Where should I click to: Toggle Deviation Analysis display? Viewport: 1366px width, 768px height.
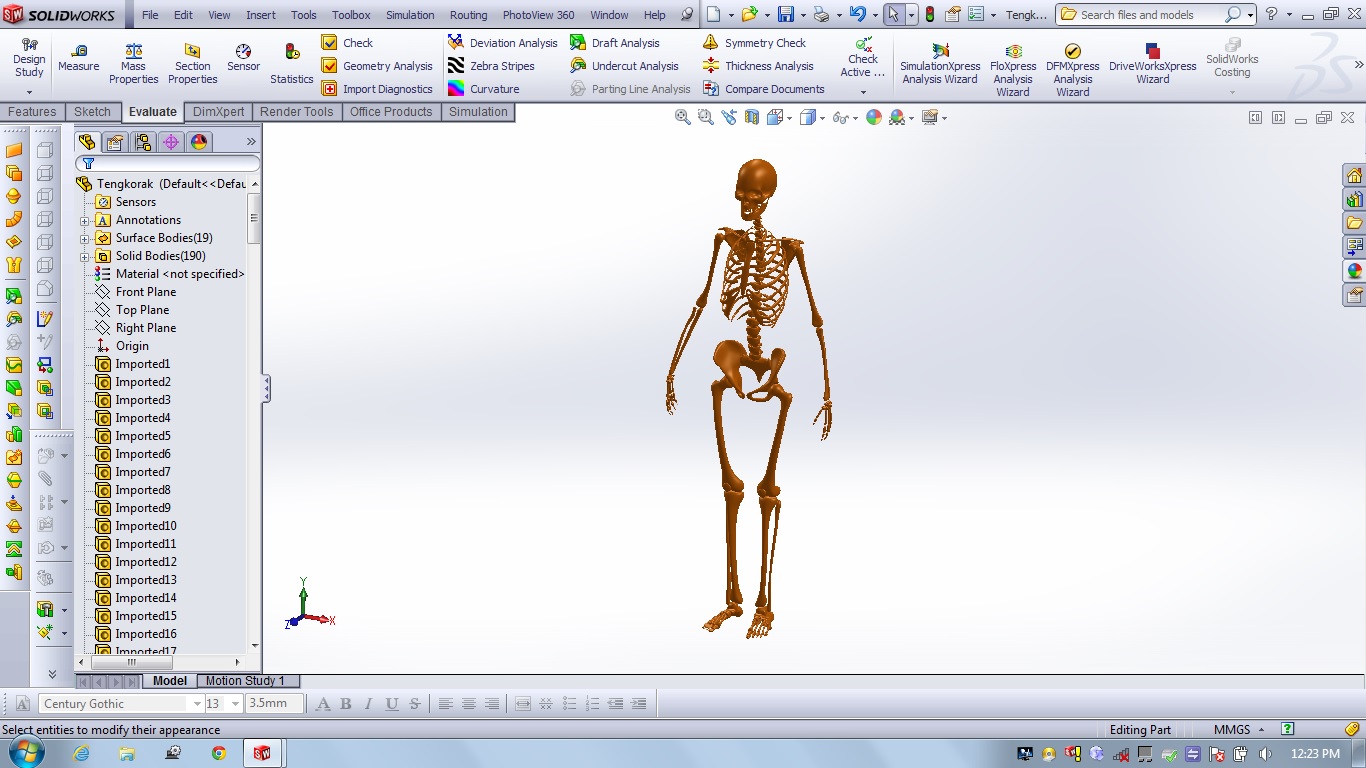501,43
